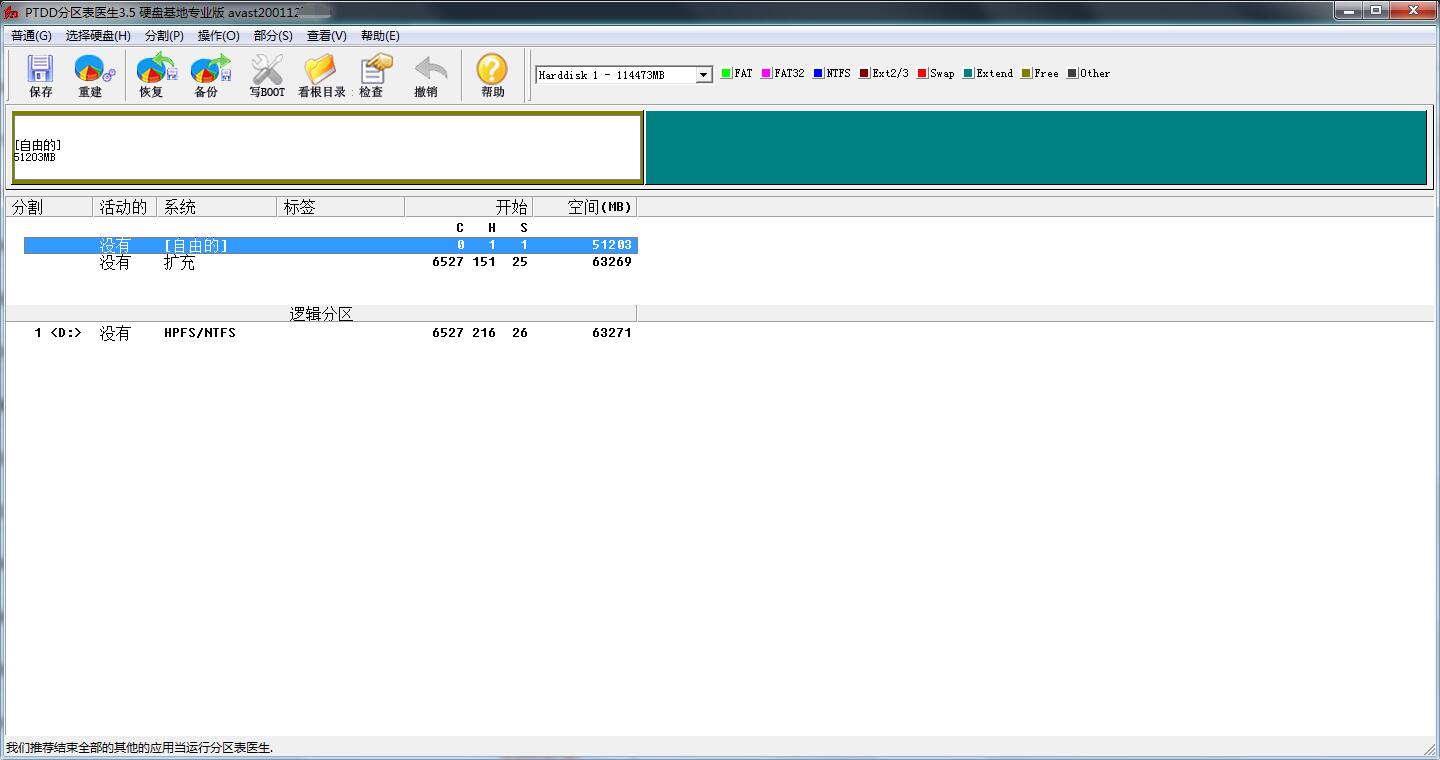Screen dimensions: 1440x760
Task: Click the 1 <D:> partition label
Action: [x=58, y=333]
